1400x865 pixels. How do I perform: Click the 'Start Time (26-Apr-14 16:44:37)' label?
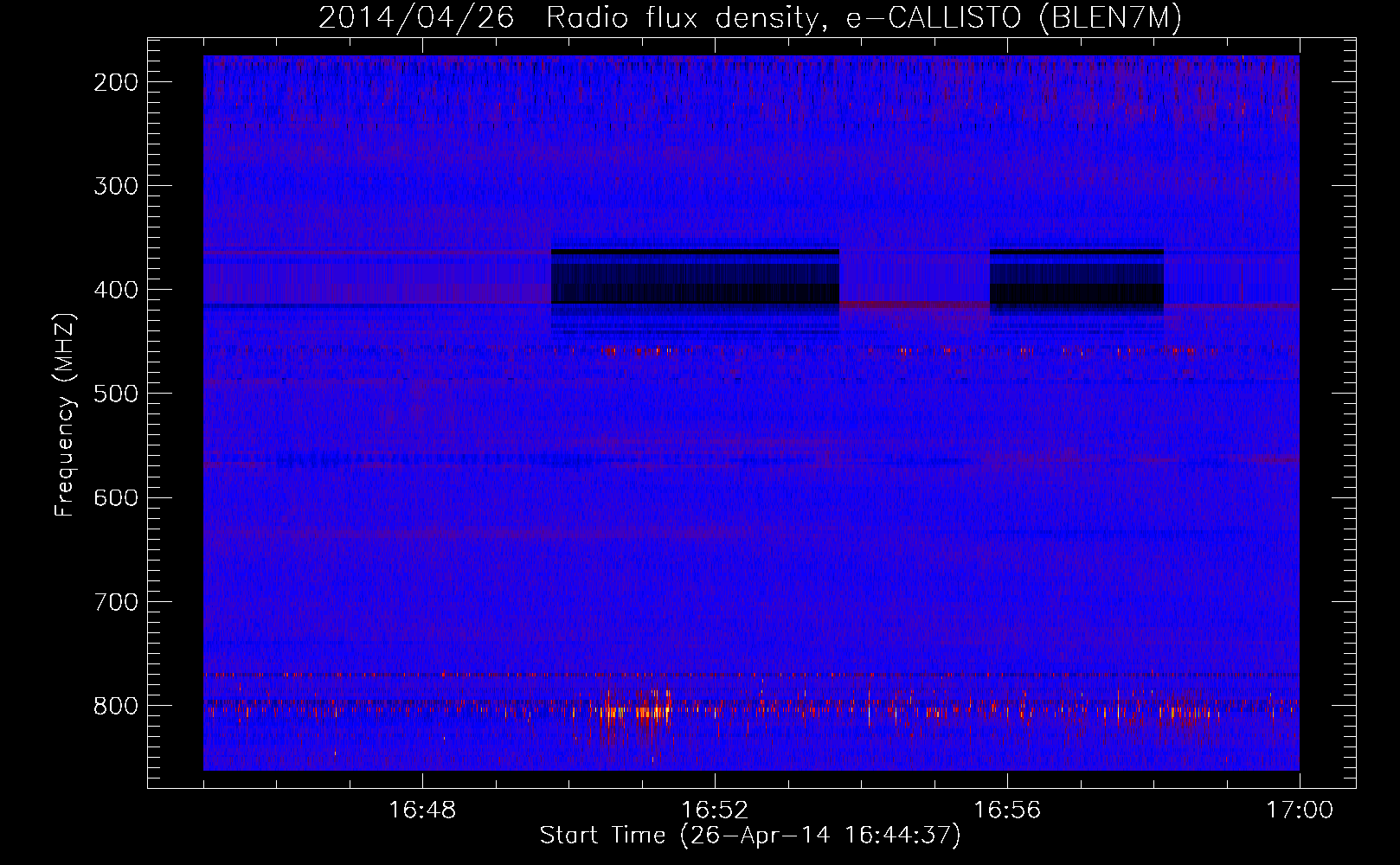[x=750, y=836]
